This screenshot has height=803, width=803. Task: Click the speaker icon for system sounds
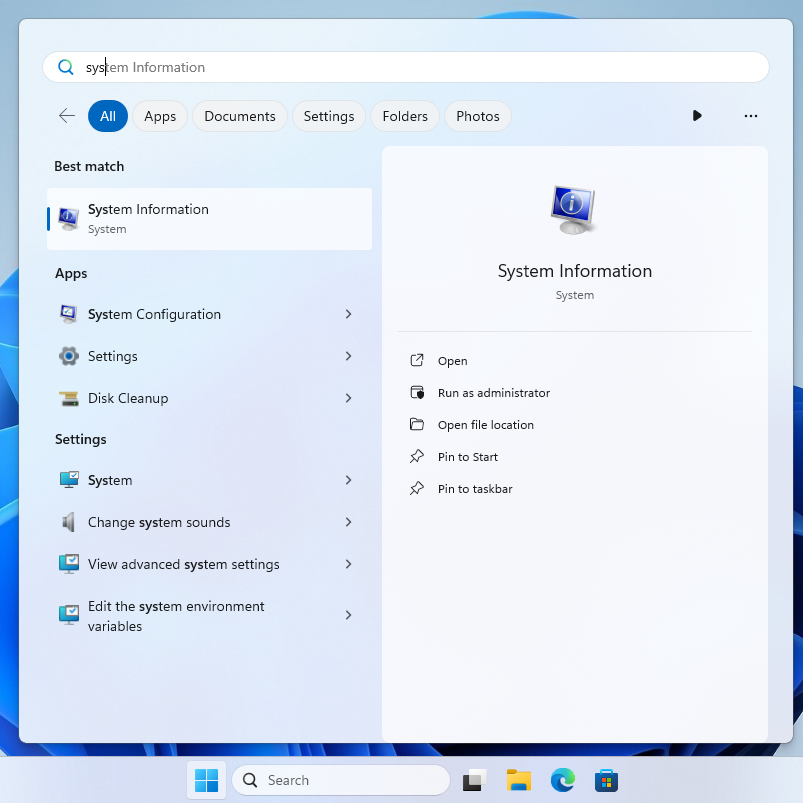[x=69, y=522]
